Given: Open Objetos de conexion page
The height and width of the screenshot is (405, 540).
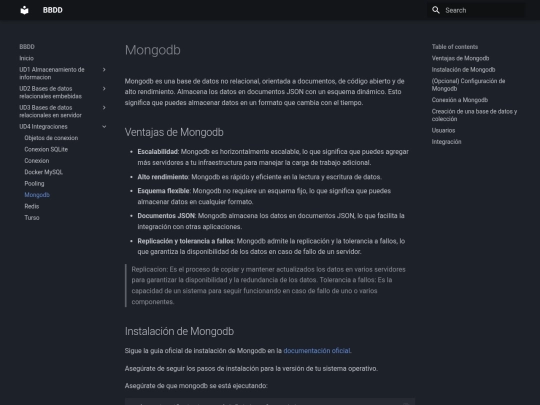Looking at the screenshot, I should 51,138.
